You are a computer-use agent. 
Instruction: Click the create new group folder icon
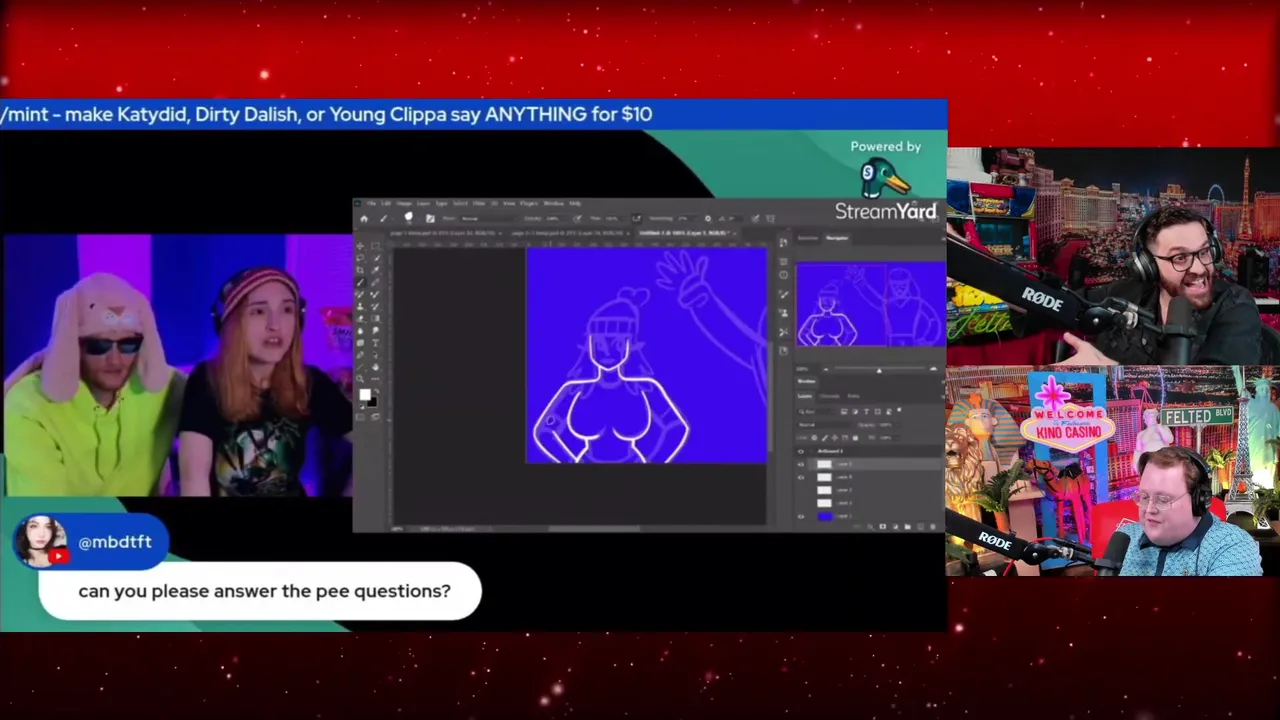908,527
